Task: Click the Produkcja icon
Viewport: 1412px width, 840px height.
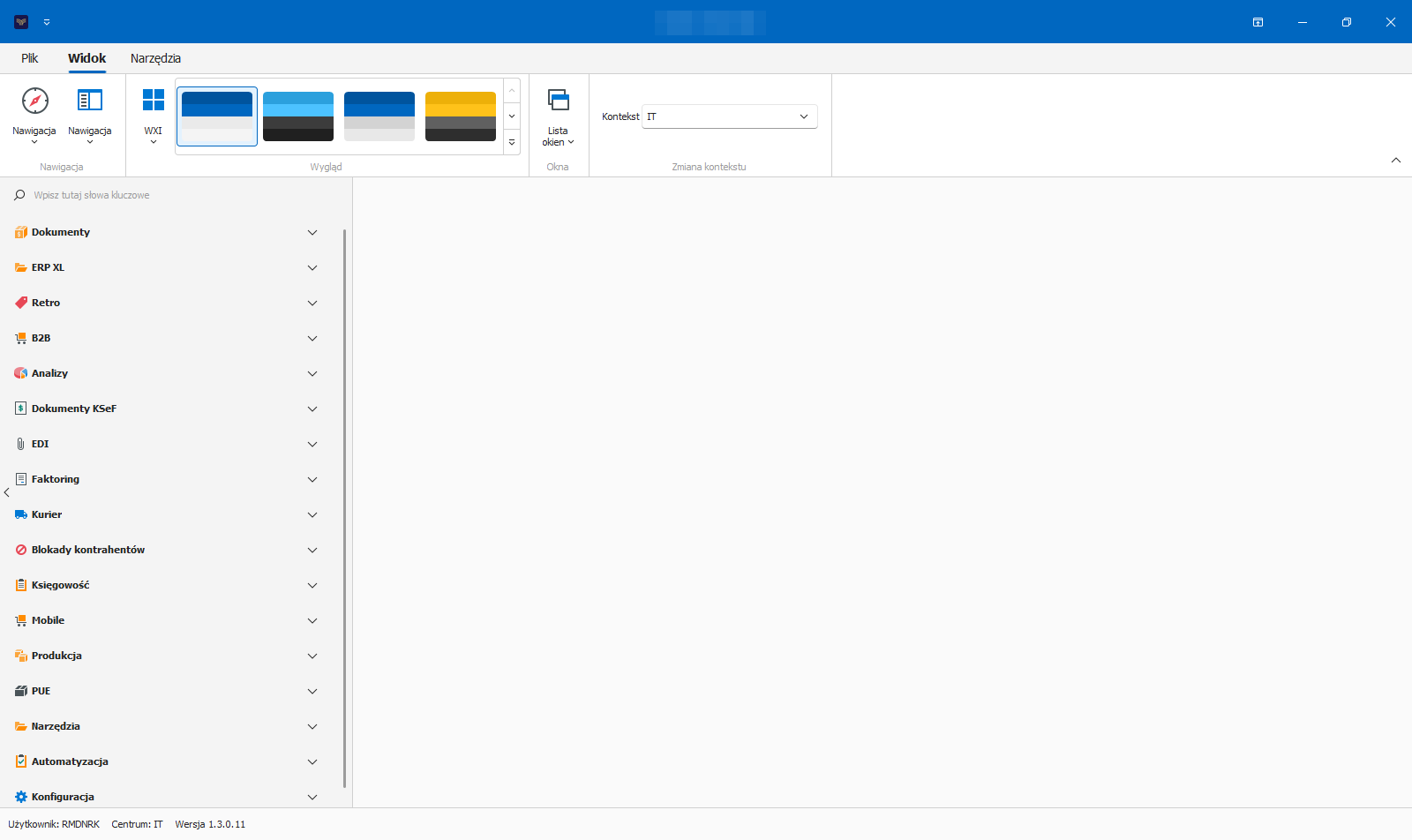Action: tap(21, 656)
